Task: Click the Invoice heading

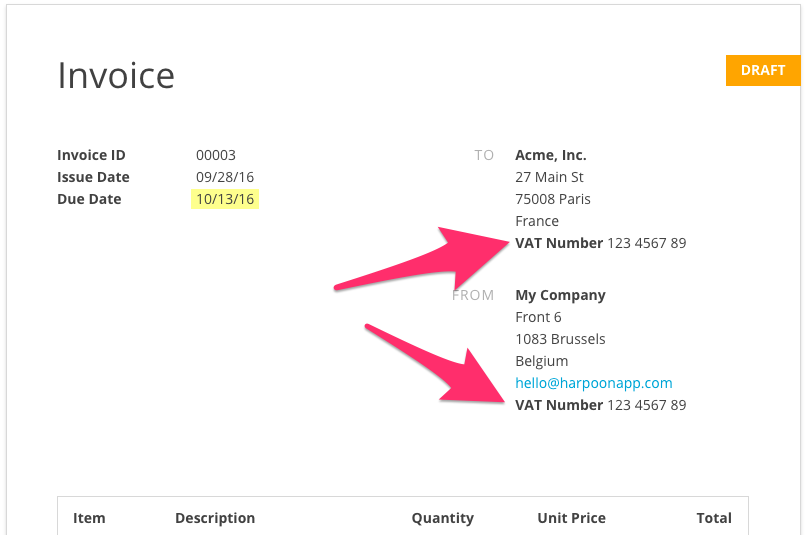Action: click(x=116, y=75)
